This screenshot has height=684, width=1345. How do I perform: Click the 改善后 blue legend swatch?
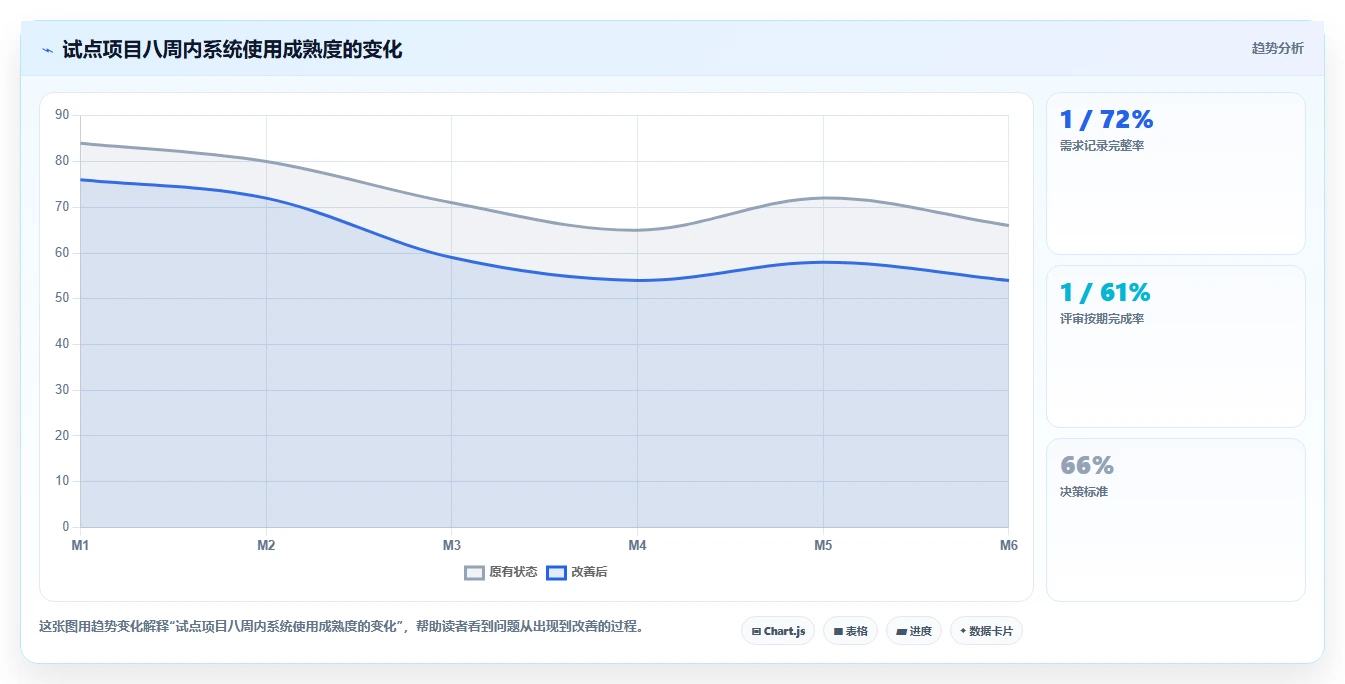click(556, 572)
